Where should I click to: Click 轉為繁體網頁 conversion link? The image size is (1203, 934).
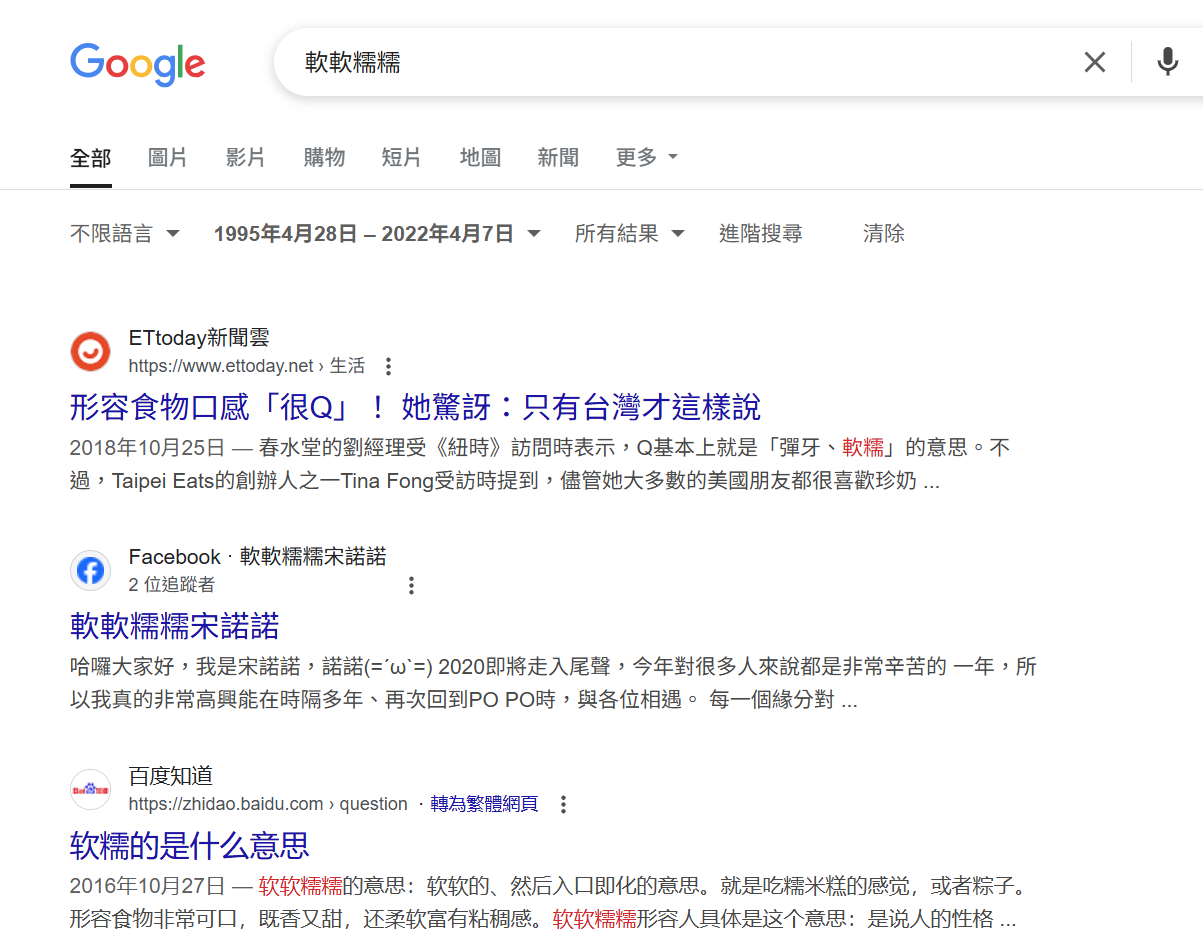click(x=484, y=804)
